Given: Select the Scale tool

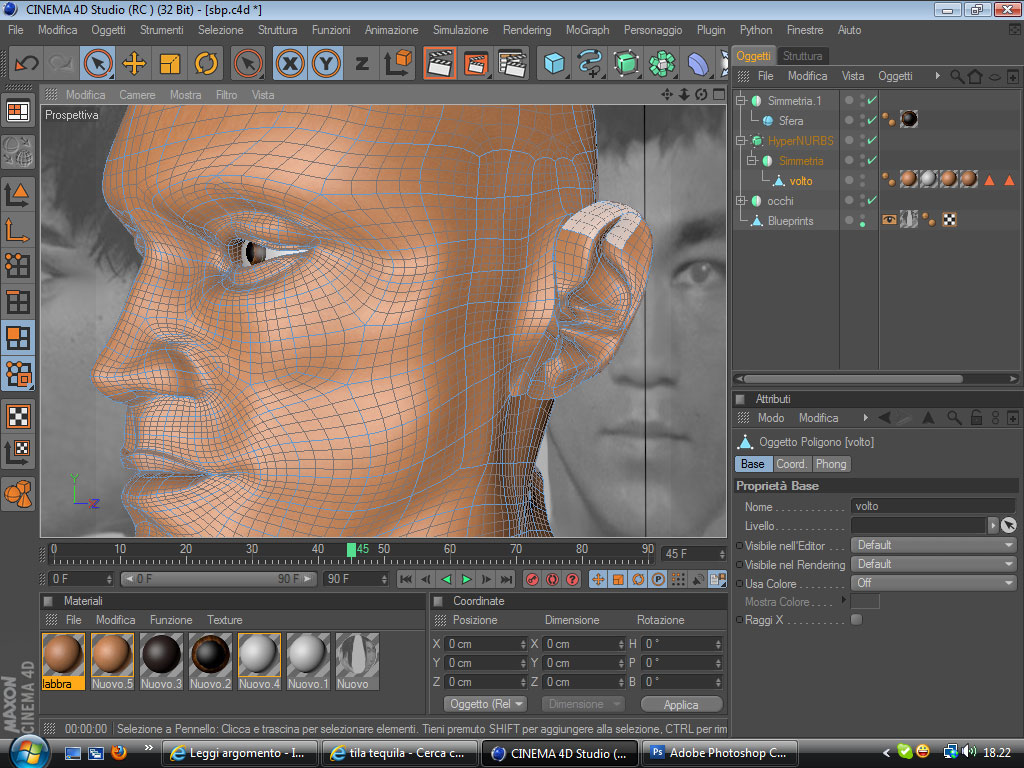Looking at the screenshot, I should click(170, 64).
